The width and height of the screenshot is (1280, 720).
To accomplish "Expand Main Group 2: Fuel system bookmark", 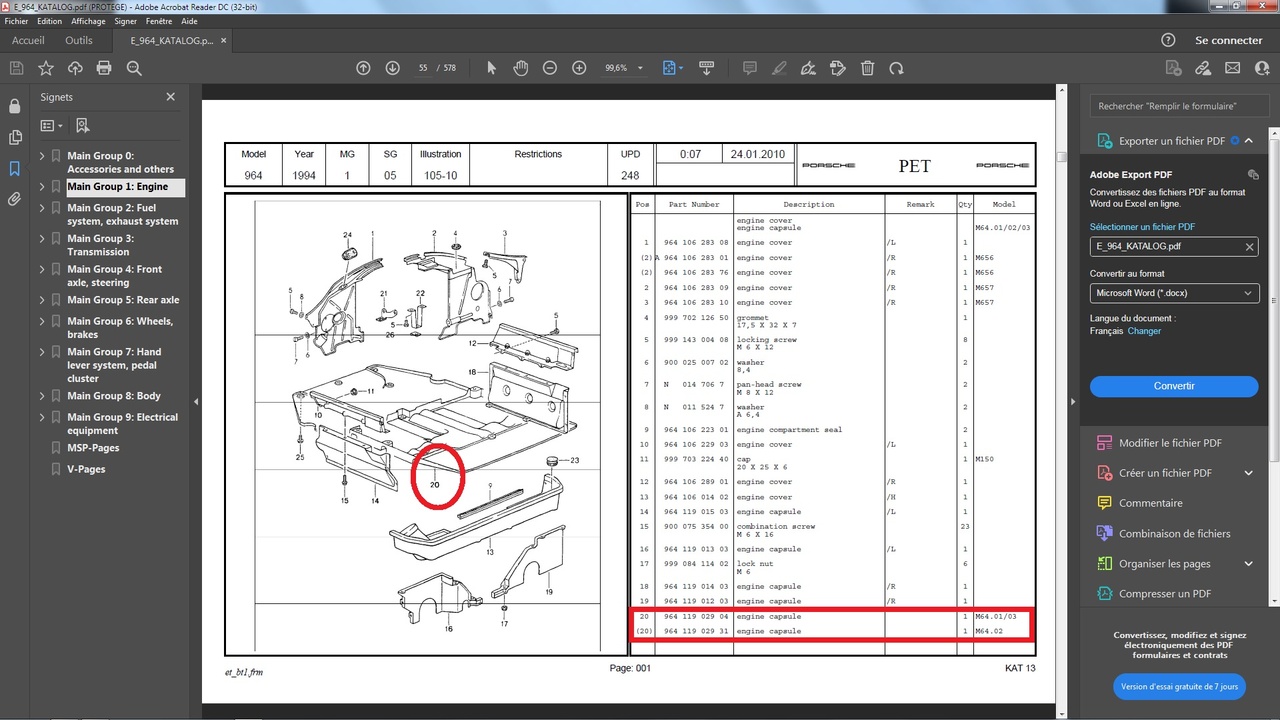I will click(42, 208).
